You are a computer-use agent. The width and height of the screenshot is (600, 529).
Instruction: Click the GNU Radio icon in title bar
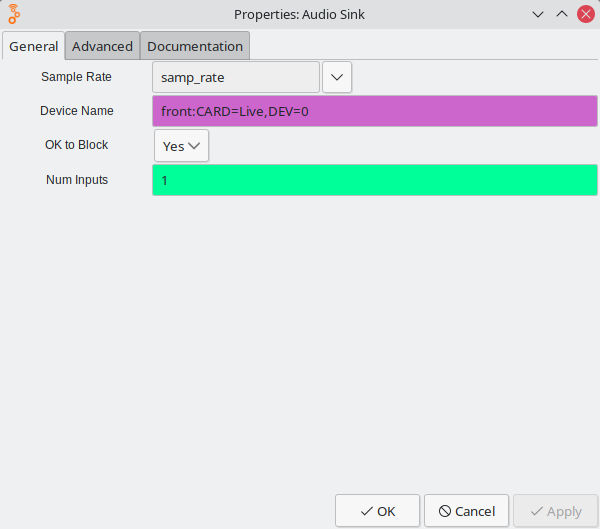tap(14, 14)
